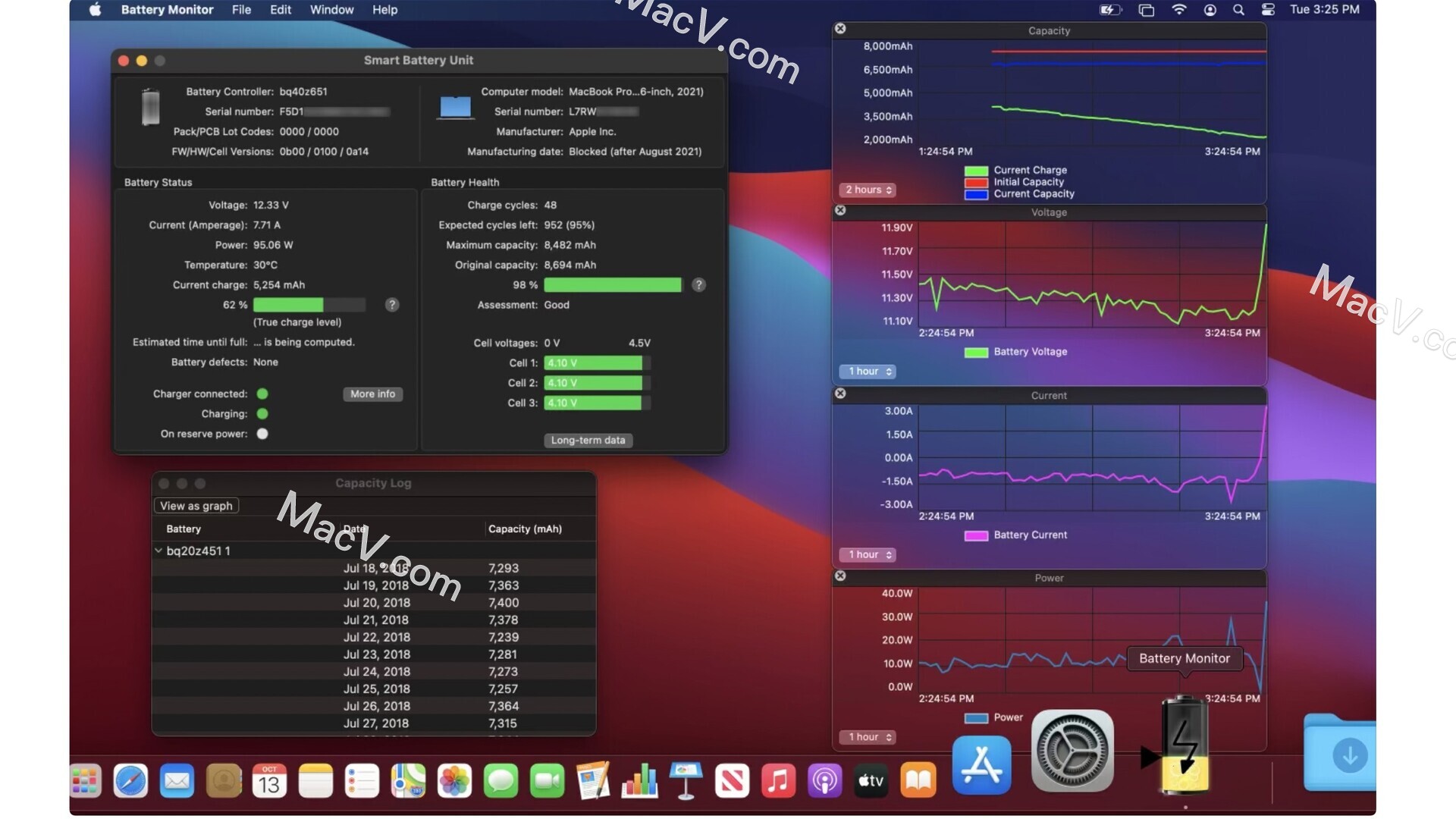The image size is (1456, 819).
Task: Open Calendar showing Oct 13 in Dock
Action: click(x=269, y=781)
